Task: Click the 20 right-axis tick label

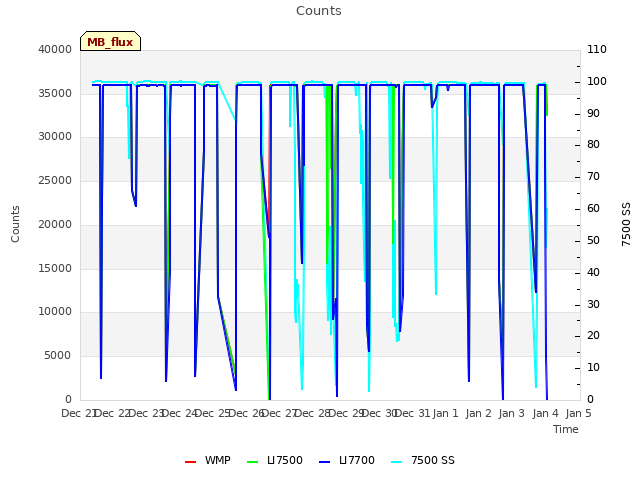Action: (593, 336)
